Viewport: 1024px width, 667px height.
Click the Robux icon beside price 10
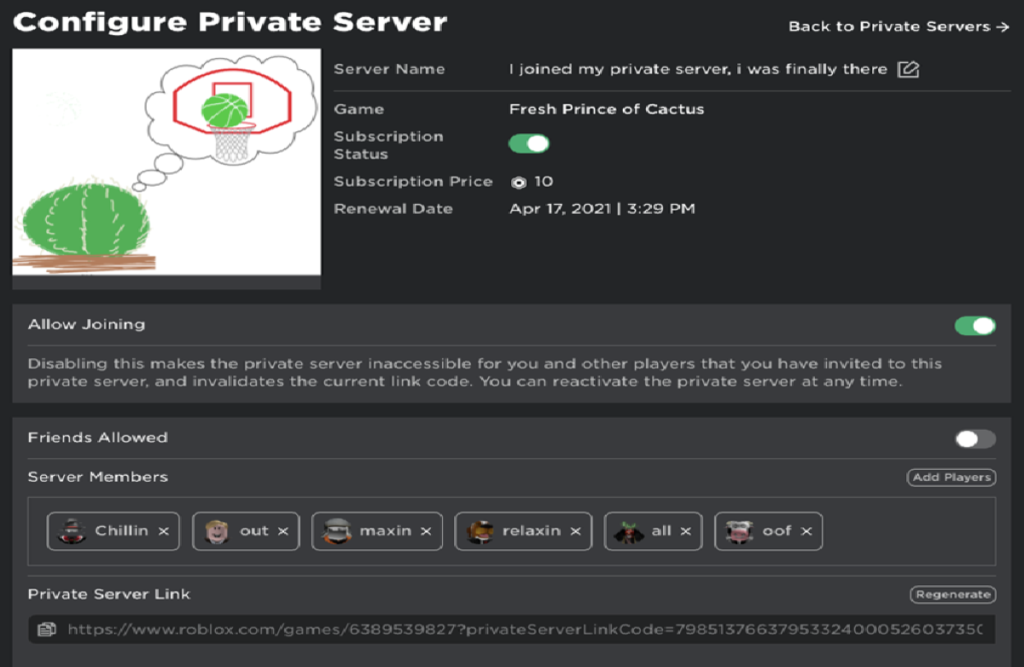click(x=519, y=182)
